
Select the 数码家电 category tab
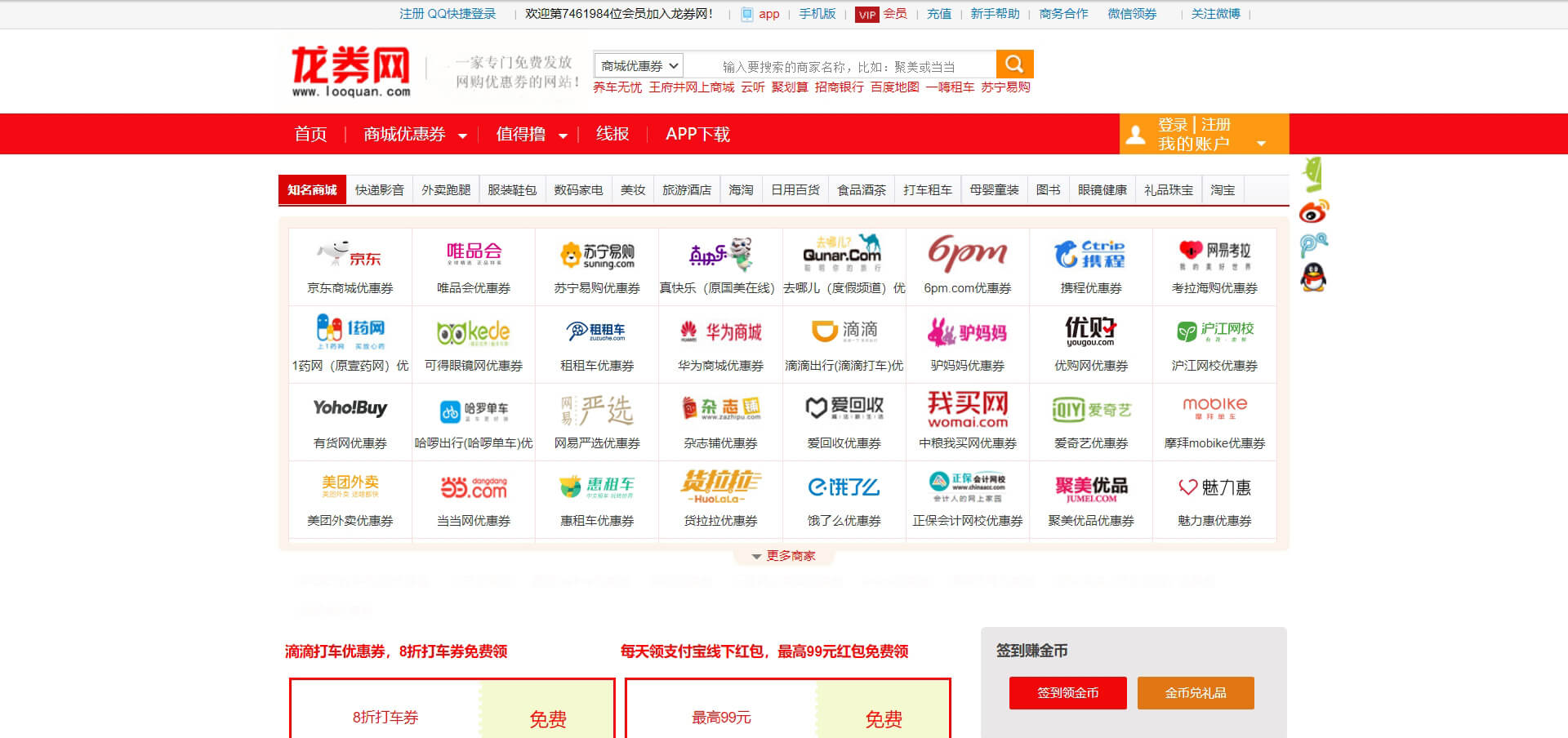[x=578, y=189]
